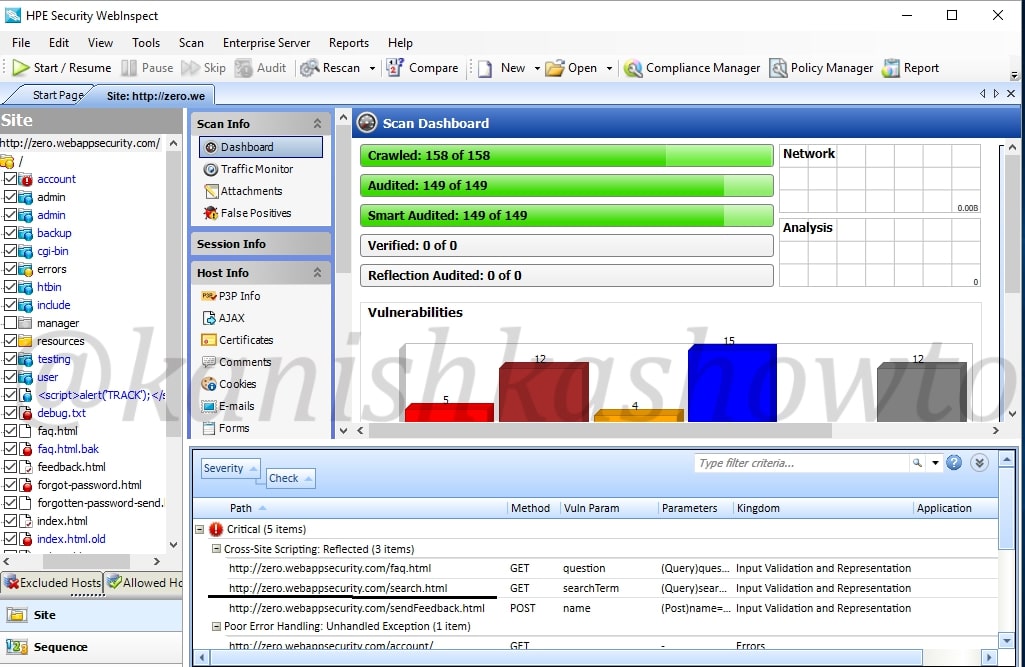Click the Open folder icon
This screenshot has width=1025, height=667.
(x=554, y=68)
